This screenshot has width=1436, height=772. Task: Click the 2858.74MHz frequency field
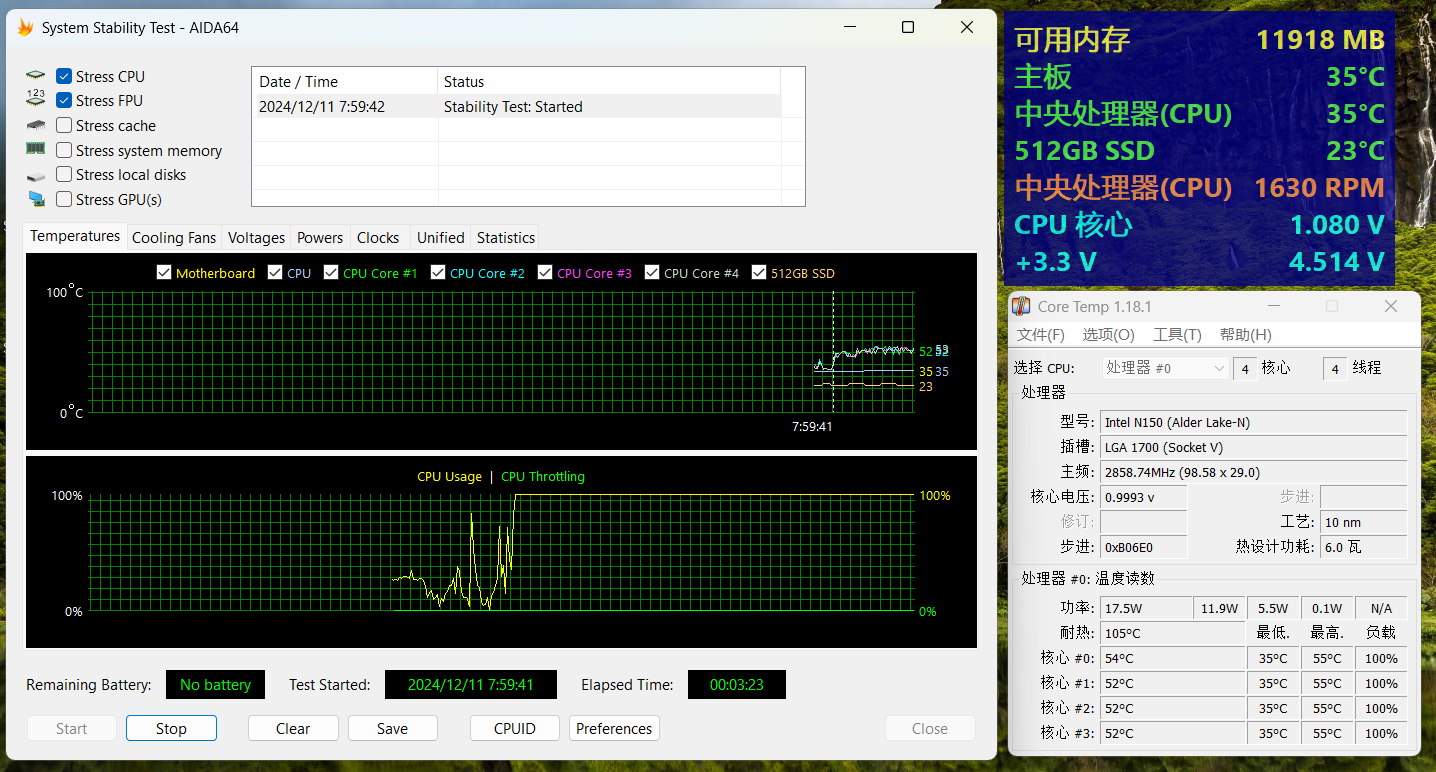click(1253, 472)
